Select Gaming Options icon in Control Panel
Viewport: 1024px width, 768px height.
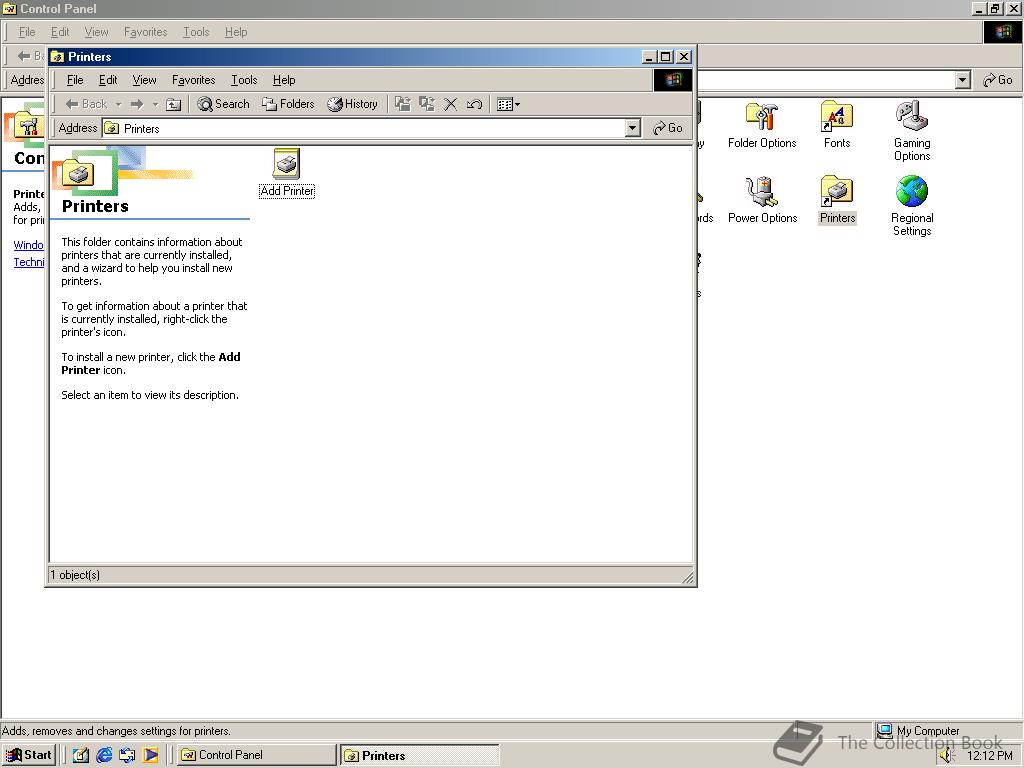click(912, 131)
